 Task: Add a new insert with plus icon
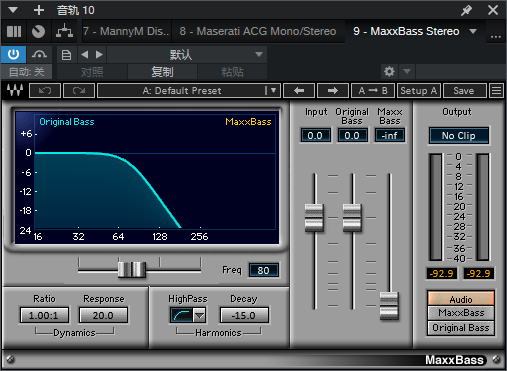[39, 10]
